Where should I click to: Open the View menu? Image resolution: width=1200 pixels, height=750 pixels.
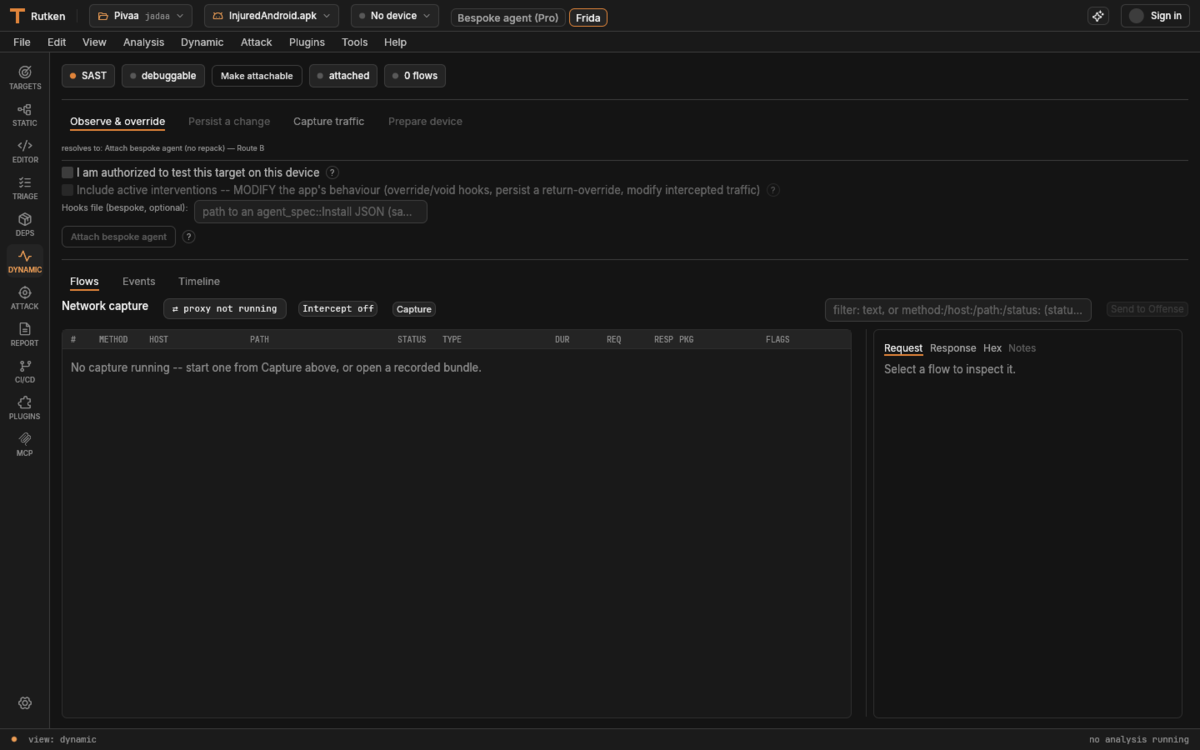(94, 42)
